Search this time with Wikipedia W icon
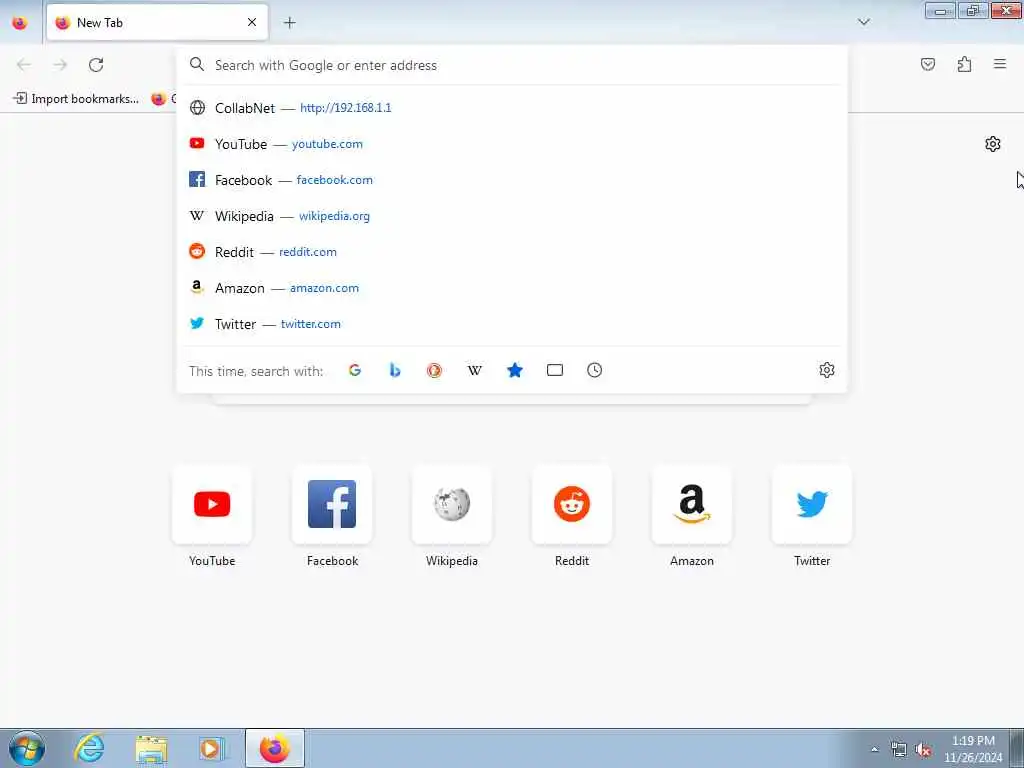This screenshot has width=1024, height=768. click(475, 370)
